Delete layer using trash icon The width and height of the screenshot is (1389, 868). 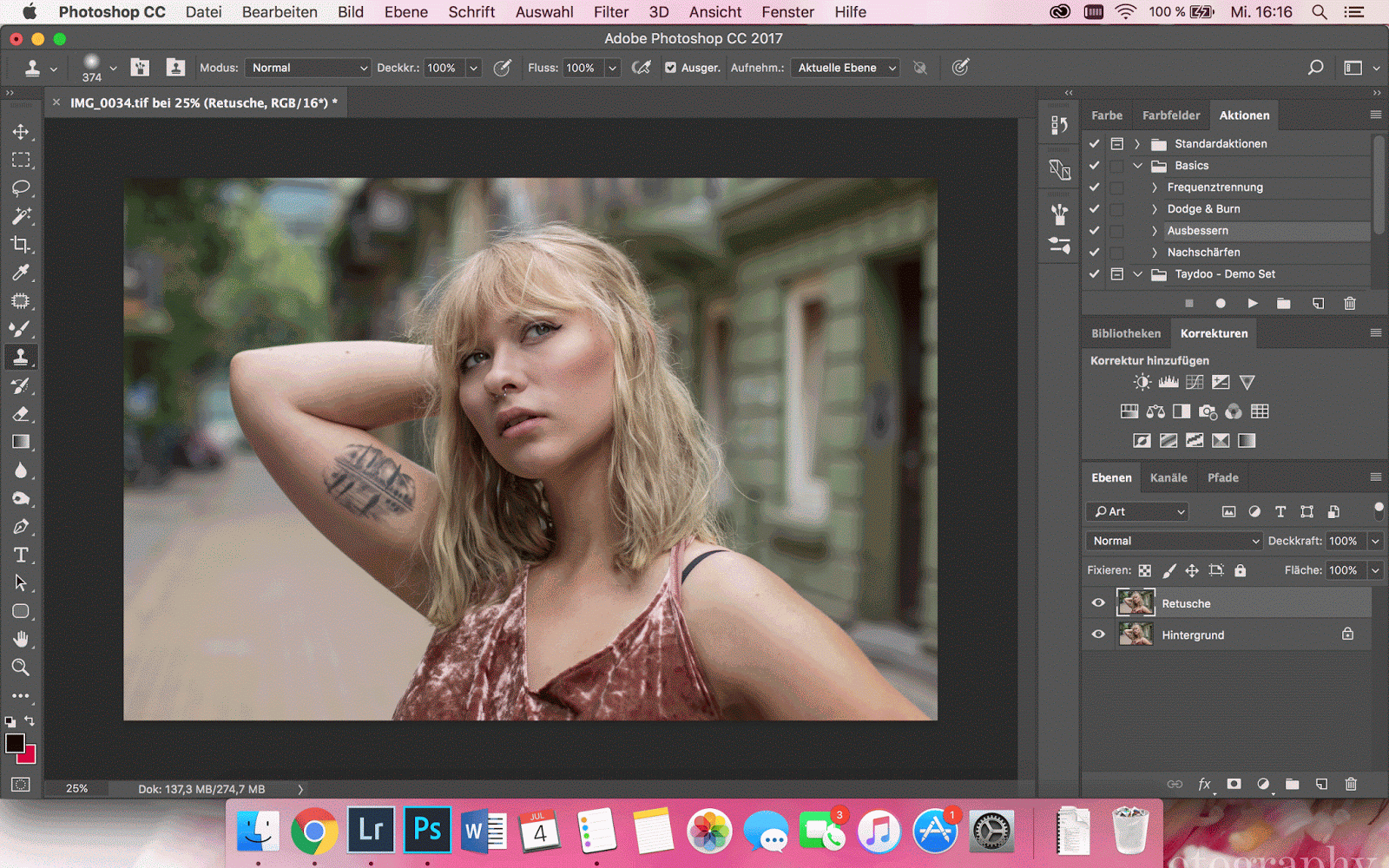pyautogui.click(x=1351, y=784)
